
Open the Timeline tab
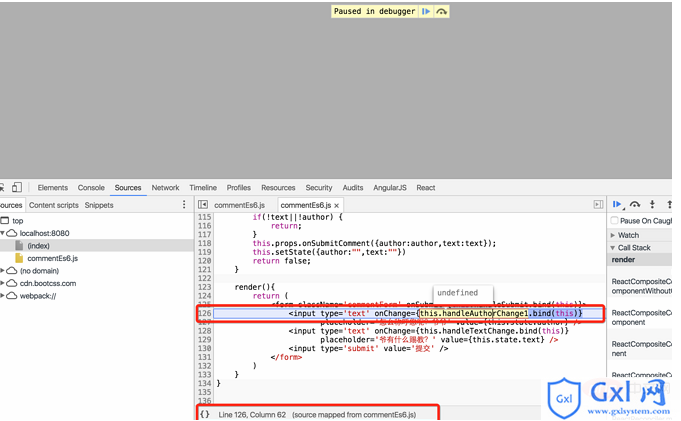coord(203,188)
